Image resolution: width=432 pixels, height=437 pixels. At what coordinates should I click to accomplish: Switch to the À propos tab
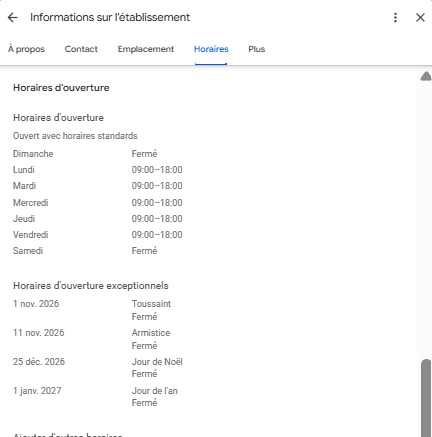pyautogui.click(x=26, y=49)
